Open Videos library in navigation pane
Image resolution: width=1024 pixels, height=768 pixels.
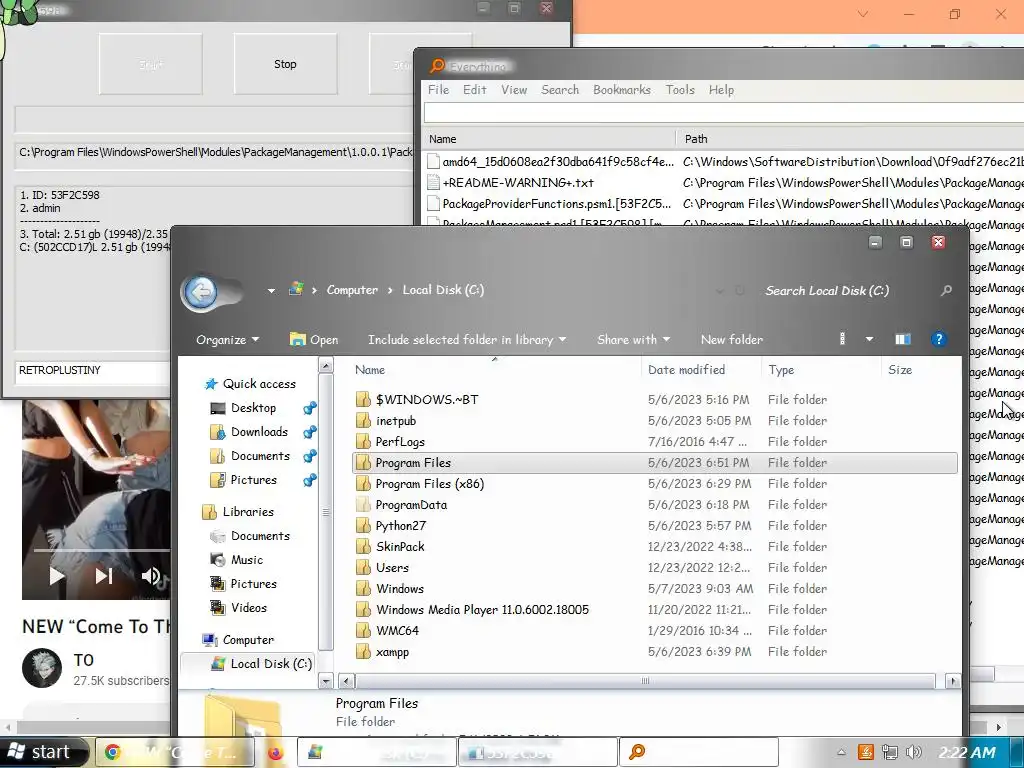click(248, 607)
